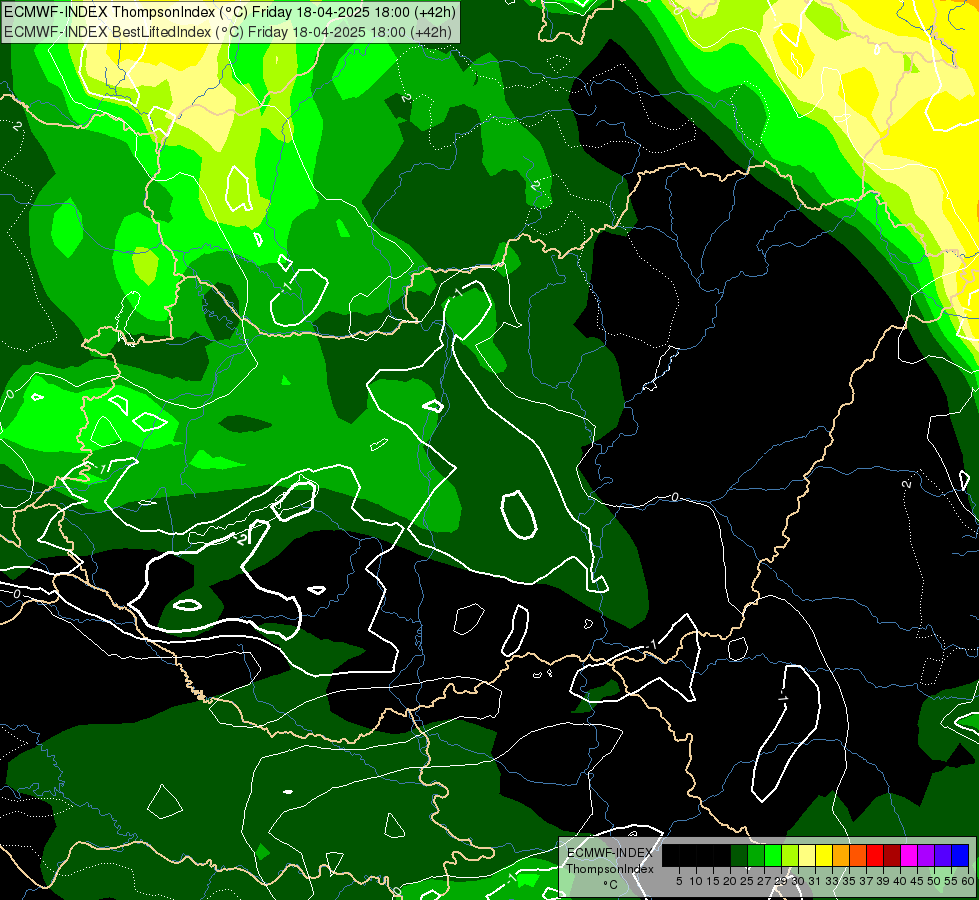979x900 pixels.
Task: Click the indigo 50–55 legend swatch
Action: [x=943, y=856]
